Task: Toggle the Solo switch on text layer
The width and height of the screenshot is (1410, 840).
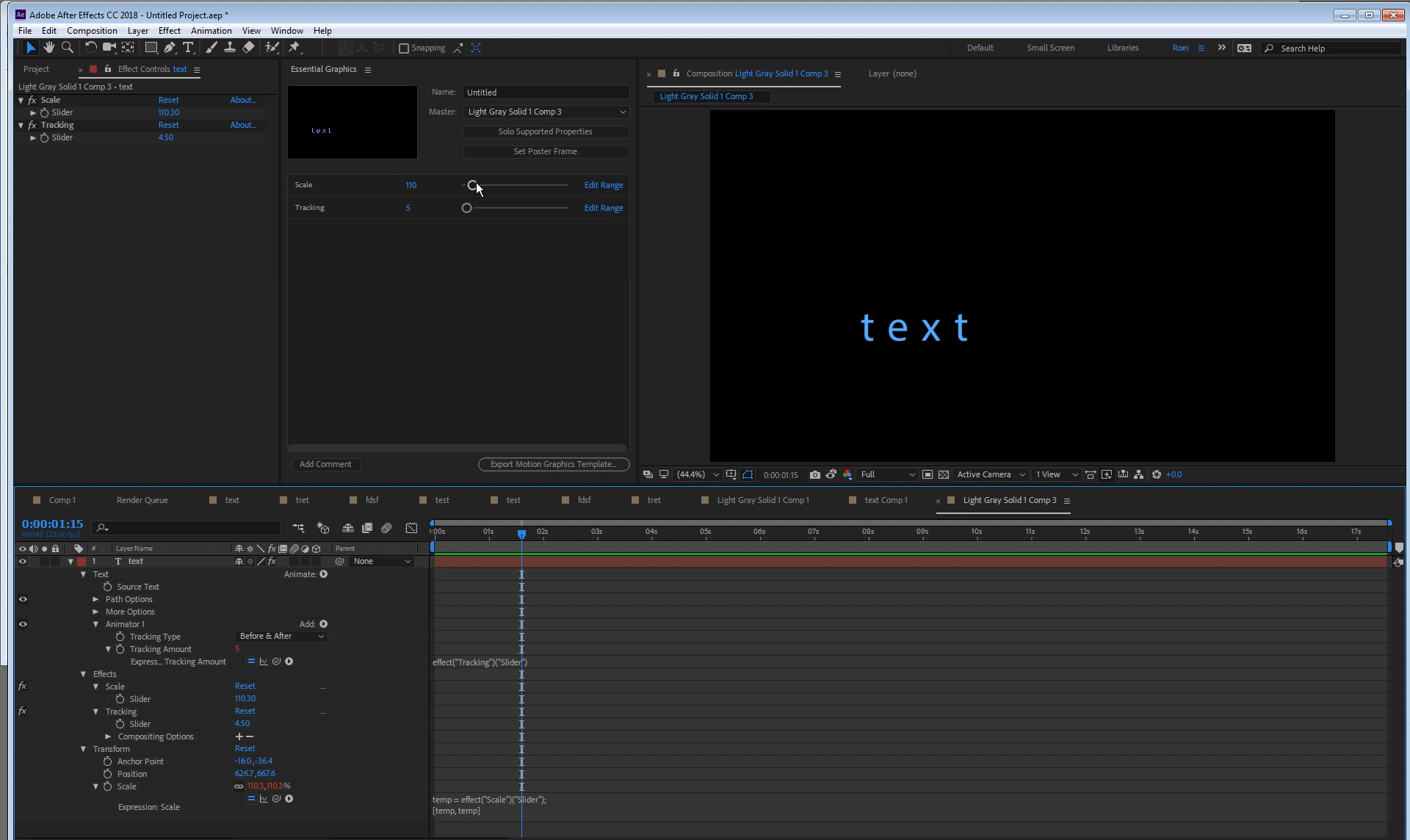Action: (44, 561)
